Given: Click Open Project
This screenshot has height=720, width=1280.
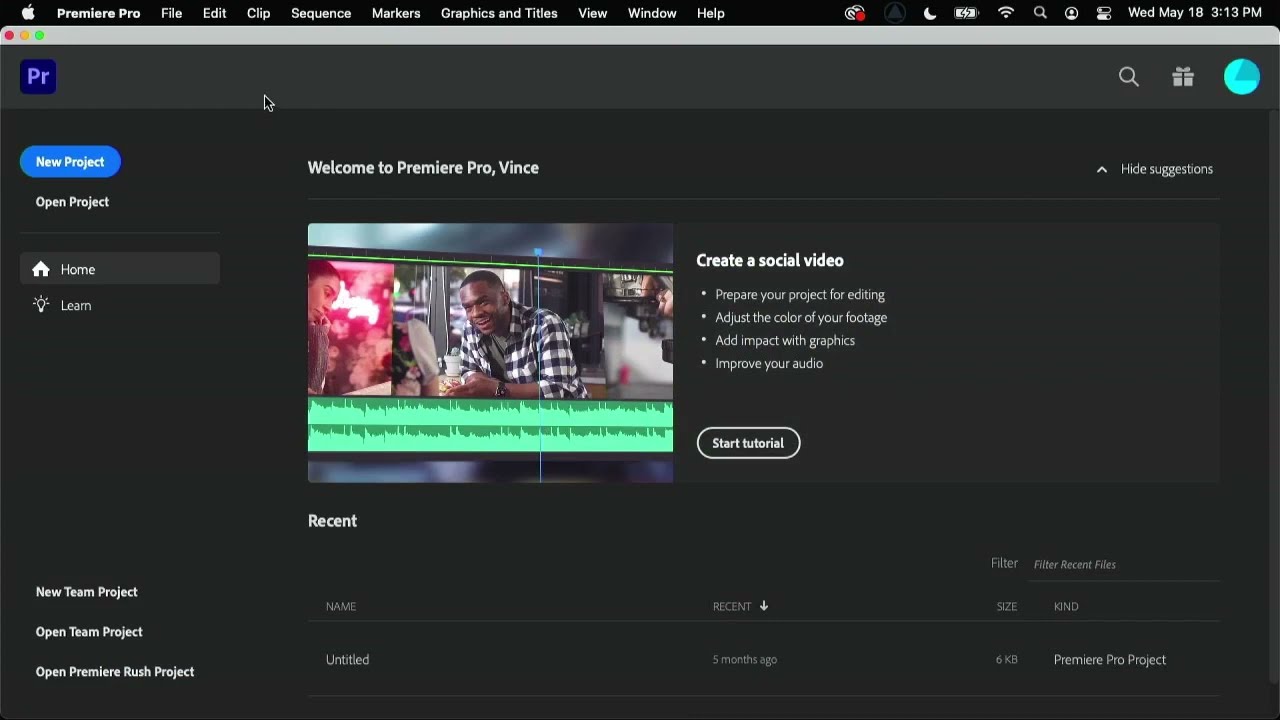Looking at the screenshot, I should click(x=72, y=202).
